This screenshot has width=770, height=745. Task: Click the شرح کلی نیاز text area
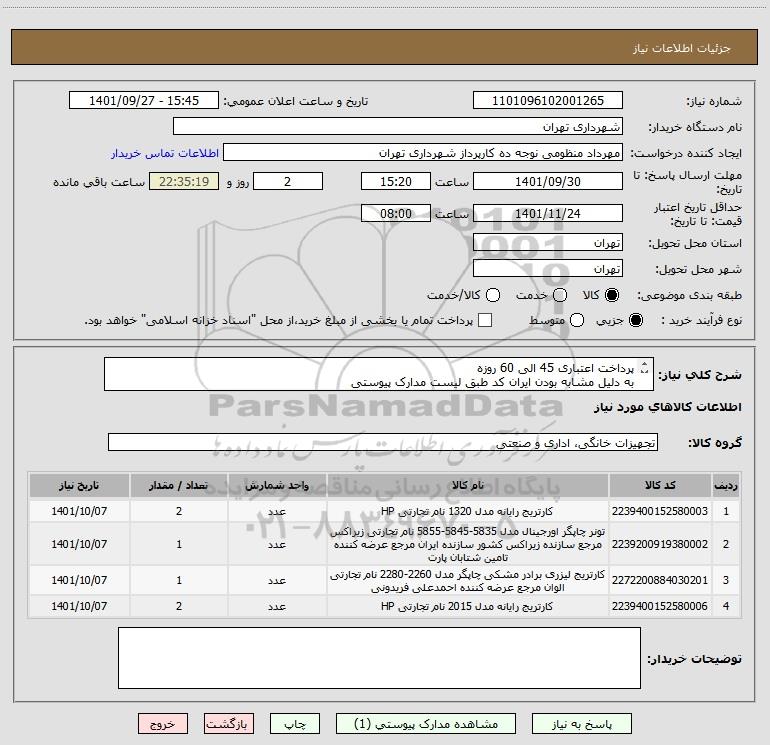[379, 374]
